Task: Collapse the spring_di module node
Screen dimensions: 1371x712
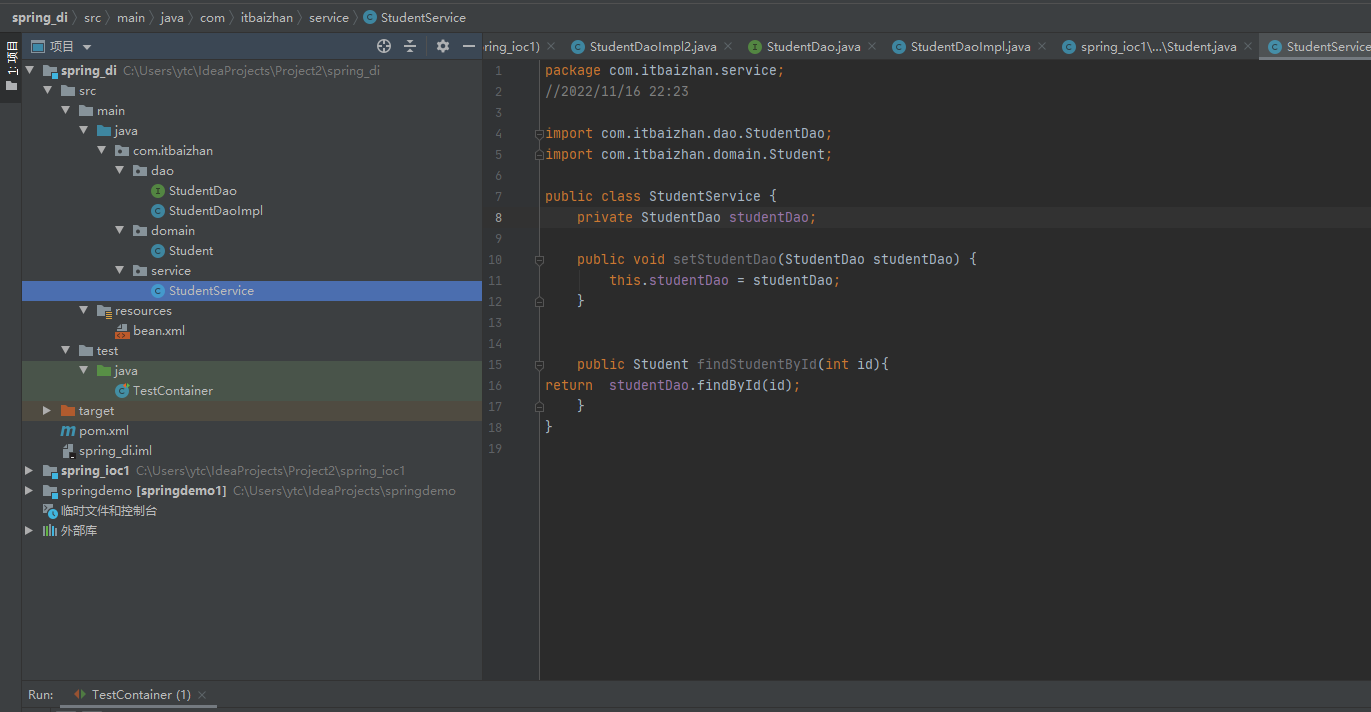Action: pos(30,70)
